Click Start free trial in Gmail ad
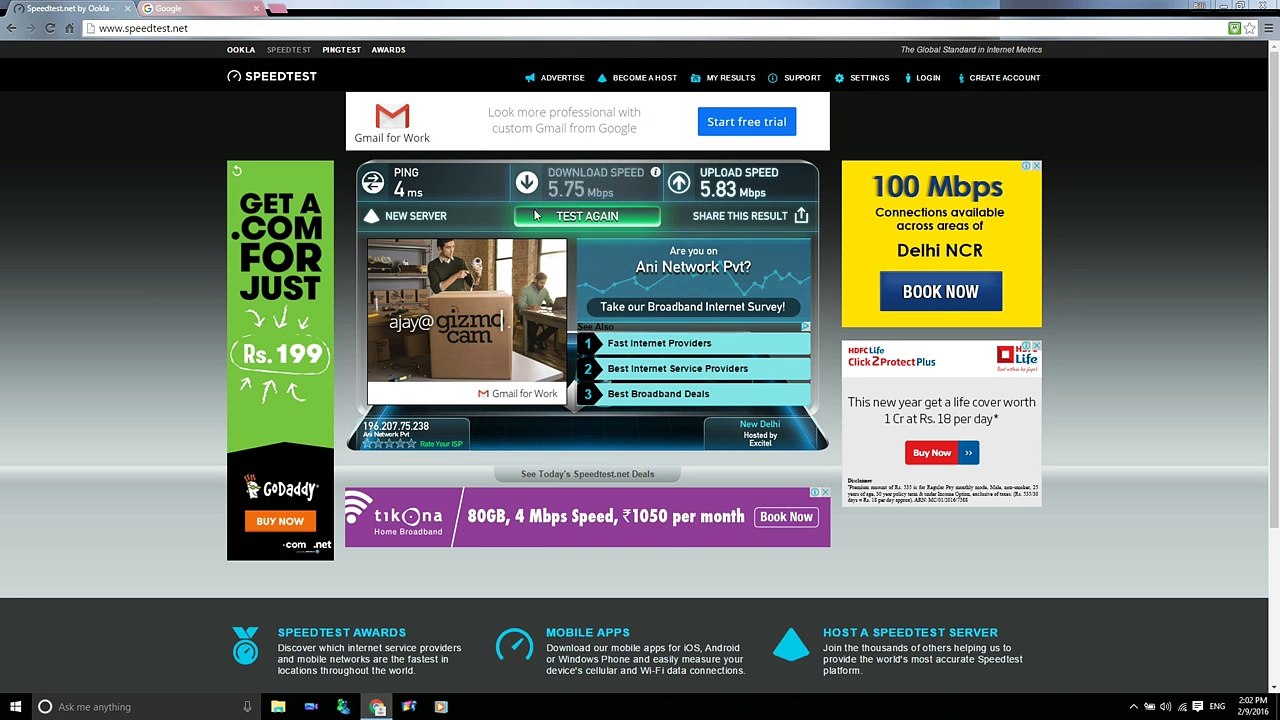 tap(747, 122)
